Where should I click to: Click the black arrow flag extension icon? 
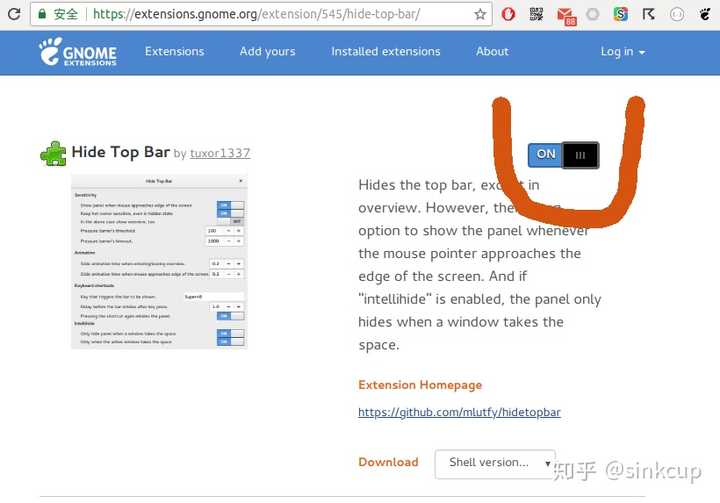(x=648, y=15)
